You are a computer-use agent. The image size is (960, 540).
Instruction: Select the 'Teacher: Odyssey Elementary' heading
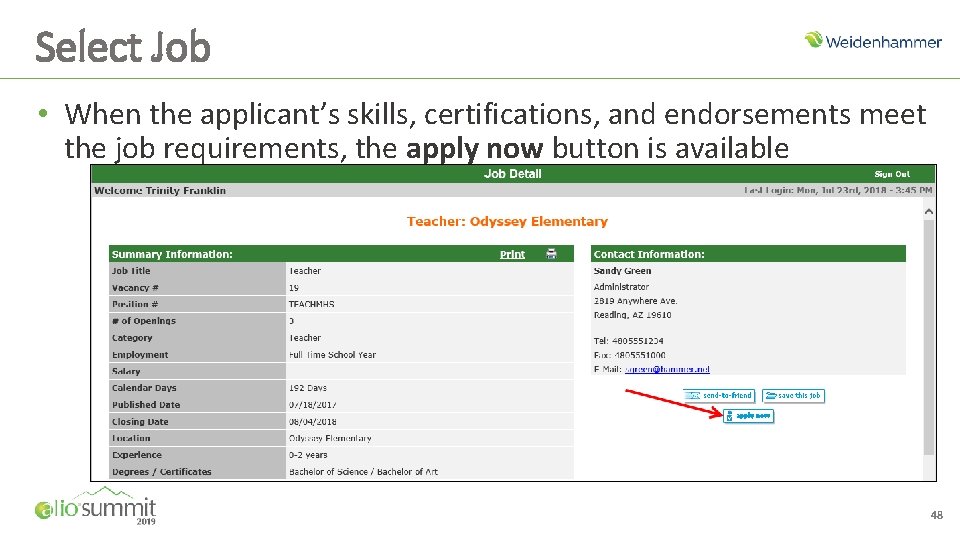(507, 221)
